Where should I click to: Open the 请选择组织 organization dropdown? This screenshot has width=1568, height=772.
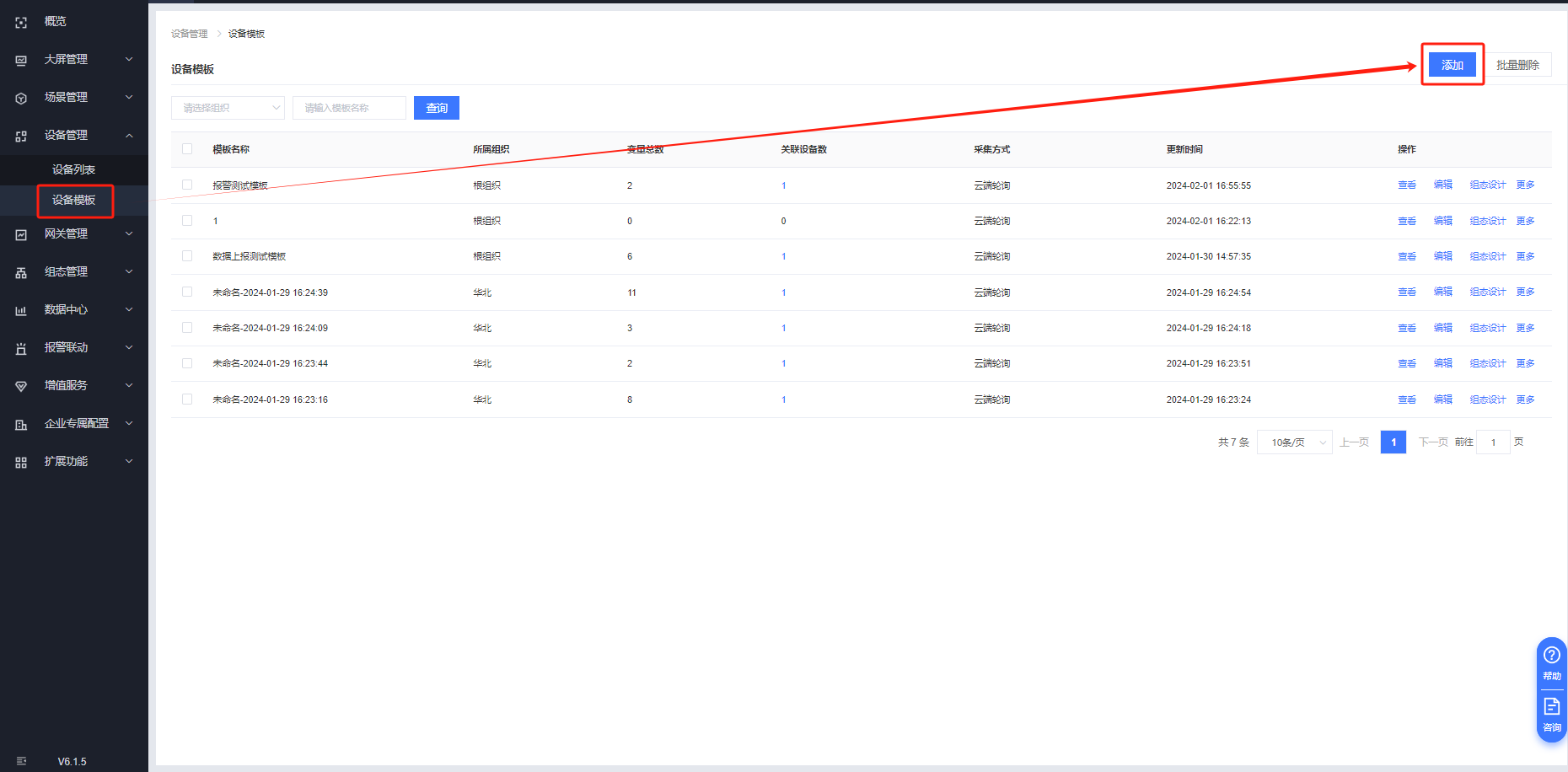[x=228, y=108]
